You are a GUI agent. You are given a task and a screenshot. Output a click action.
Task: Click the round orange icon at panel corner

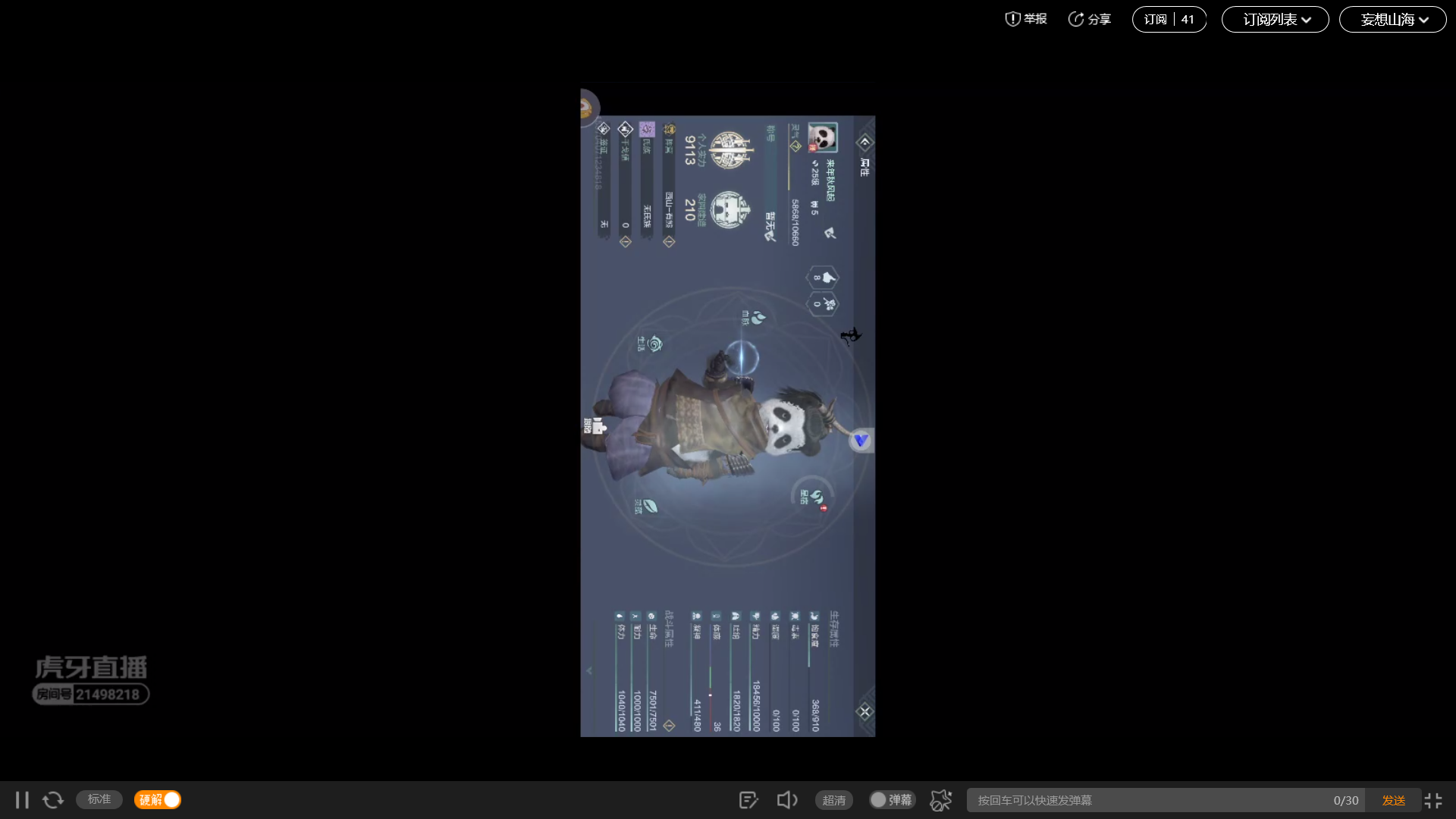[x=588, y=108]
